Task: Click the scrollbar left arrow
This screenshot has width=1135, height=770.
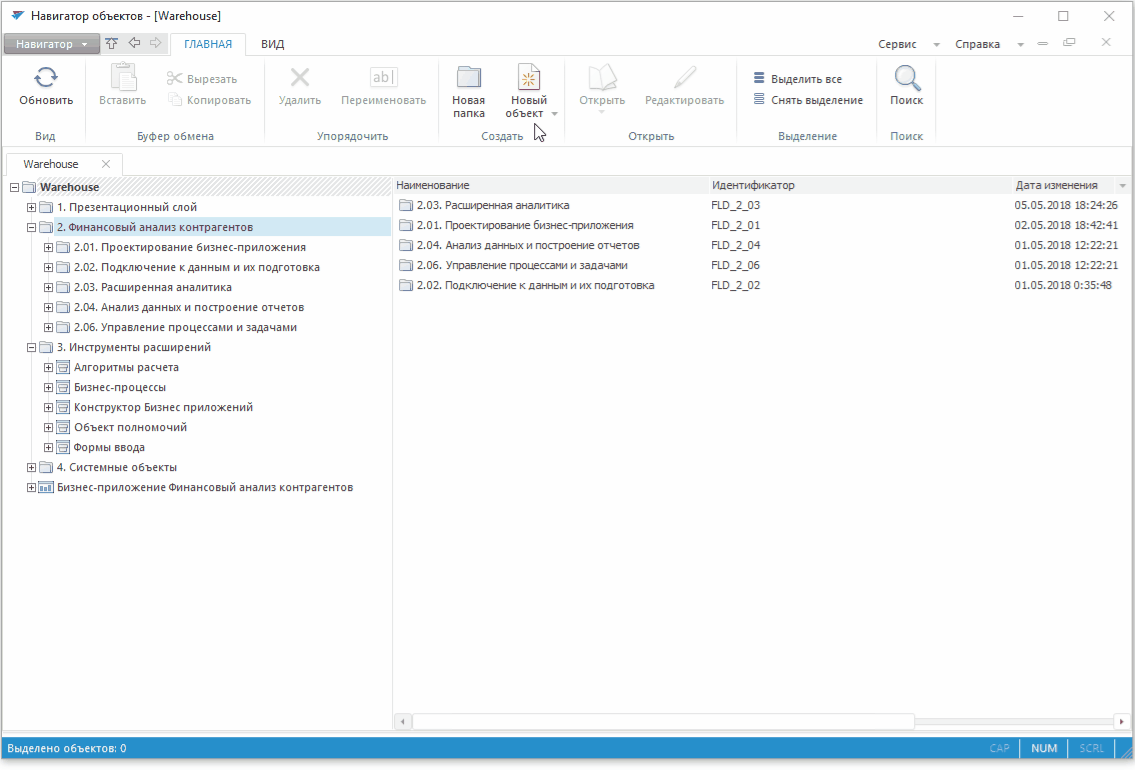Action: point(402,722)
